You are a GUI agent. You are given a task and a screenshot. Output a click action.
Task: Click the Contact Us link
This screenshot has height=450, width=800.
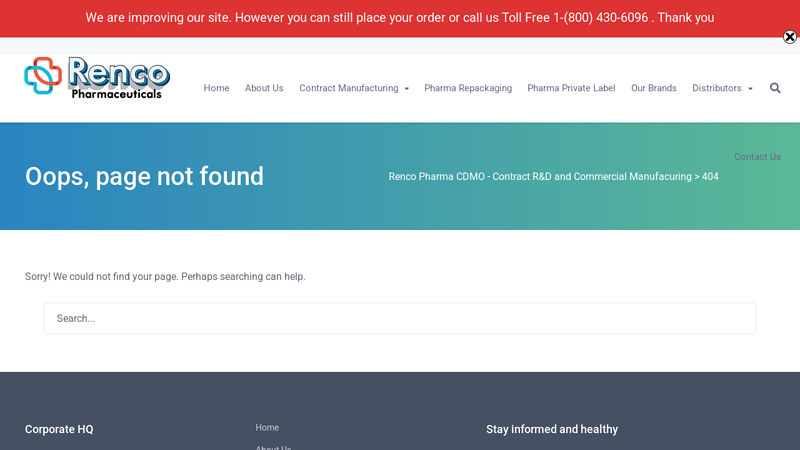[757, 157]
